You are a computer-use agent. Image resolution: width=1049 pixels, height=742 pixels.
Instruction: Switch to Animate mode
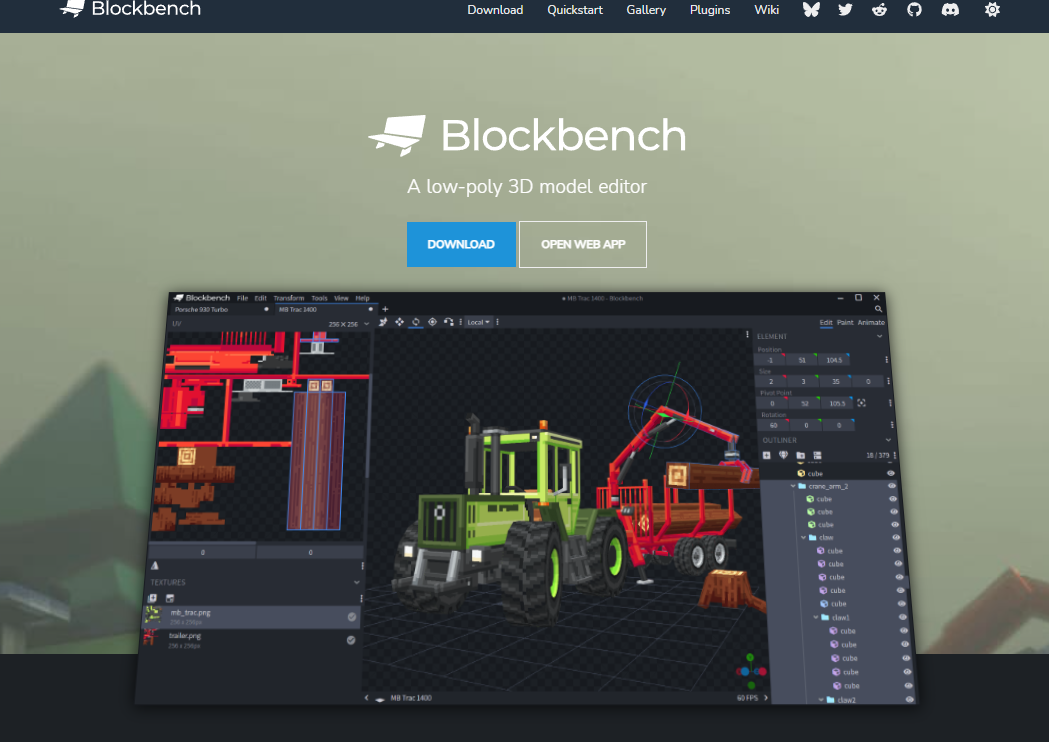click(871, 322)
